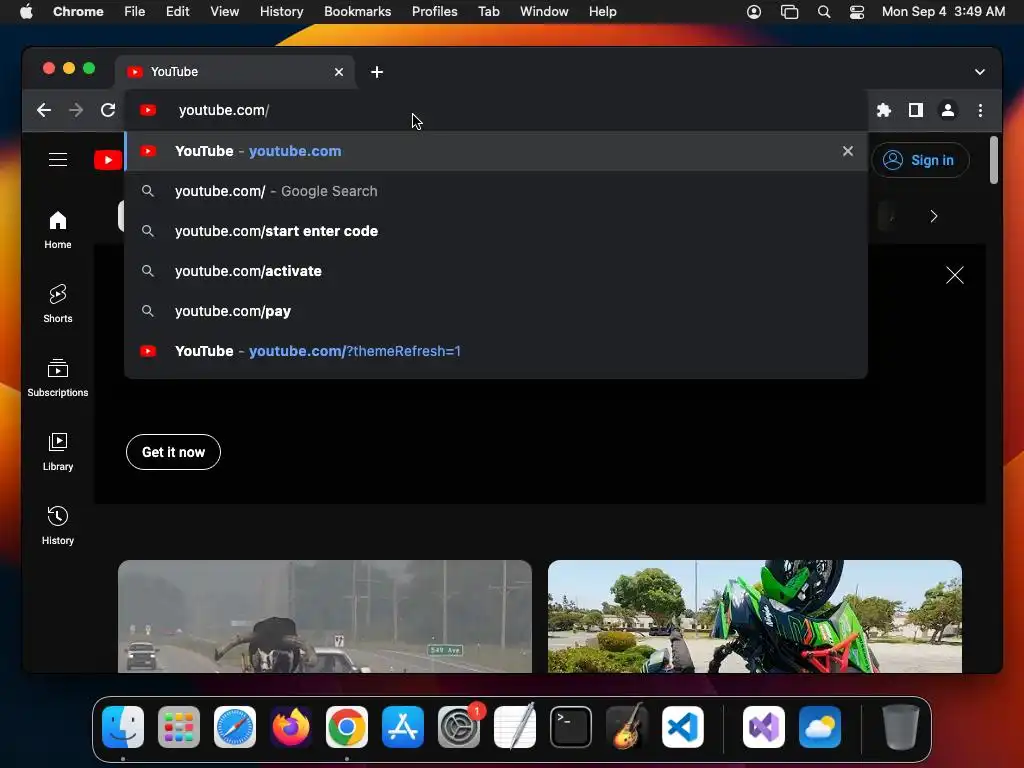The width and height of the screenshot is (1024, 768).
Task: Choose youtube.com/pay suggestion
Action: pyautogui.click(x=496, y=311)
